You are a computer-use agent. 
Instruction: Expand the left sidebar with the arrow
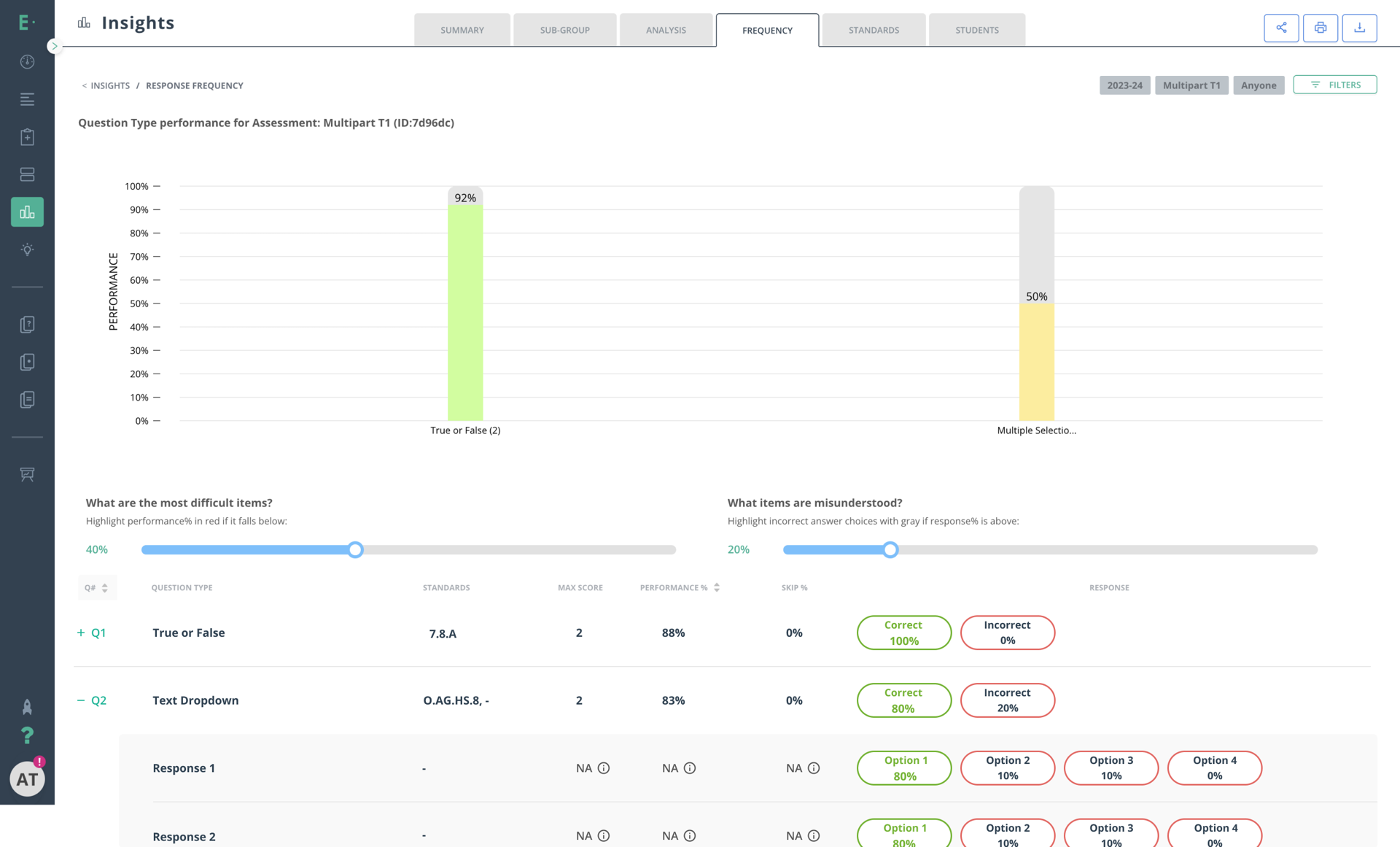(54, 46)
